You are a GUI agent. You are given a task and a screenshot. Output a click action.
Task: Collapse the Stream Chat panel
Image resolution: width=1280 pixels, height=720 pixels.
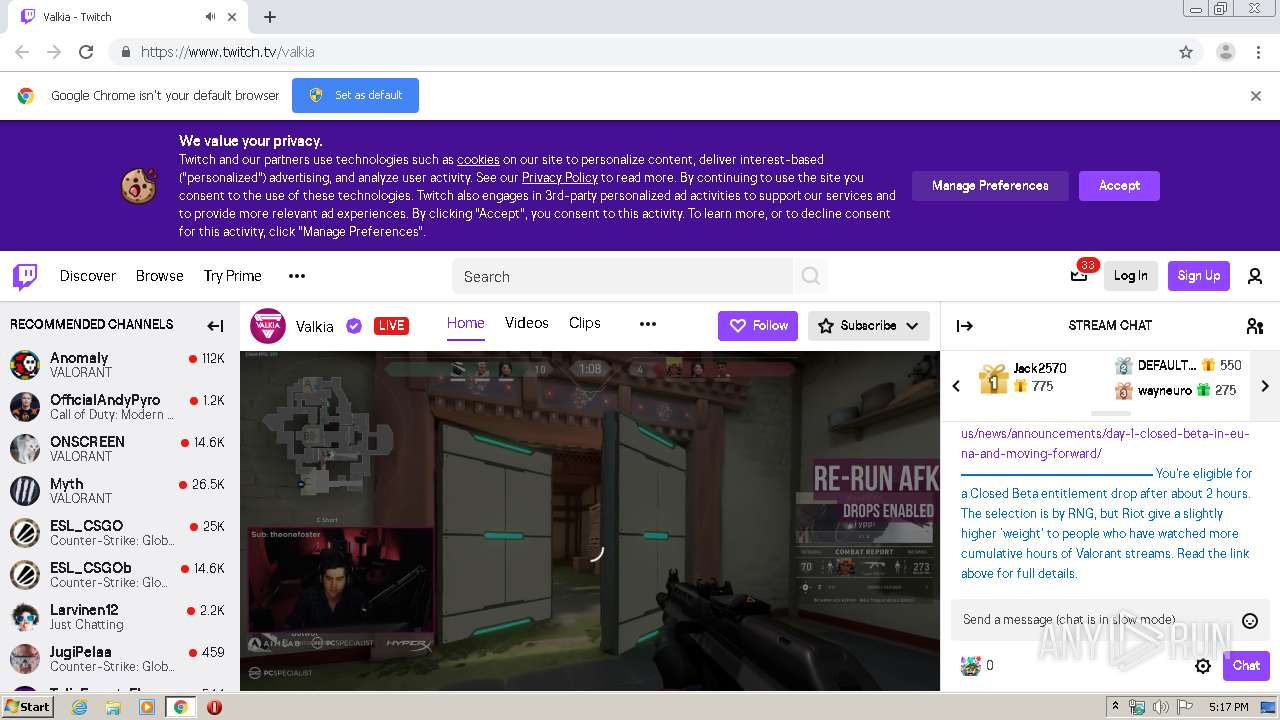pyautogui.click(x=965, y=325)
